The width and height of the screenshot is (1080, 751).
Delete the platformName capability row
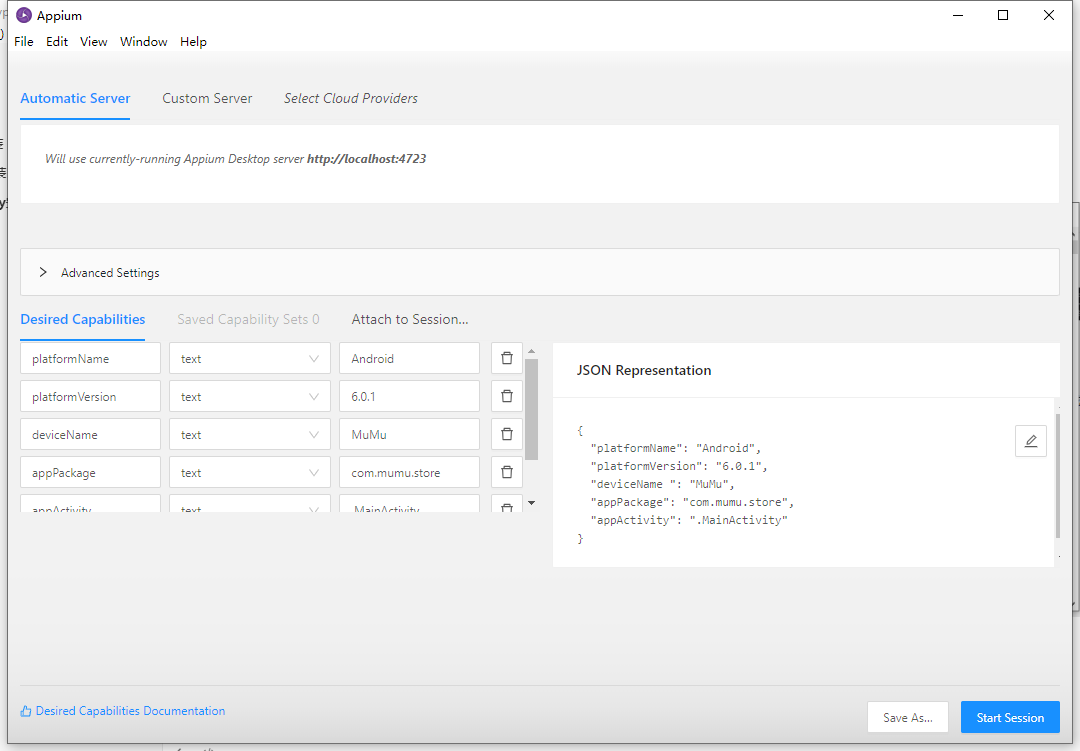point(506,358)
